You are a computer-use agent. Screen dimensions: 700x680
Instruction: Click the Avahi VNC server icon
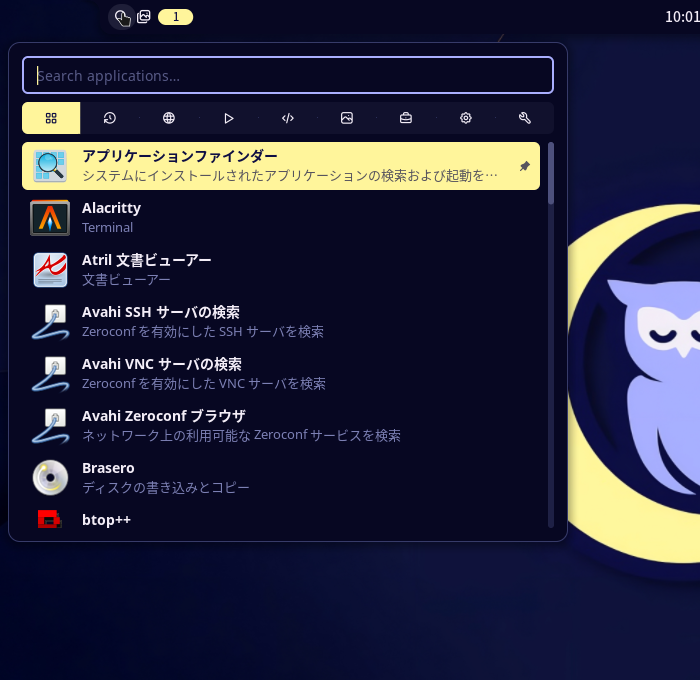[50, 374]
